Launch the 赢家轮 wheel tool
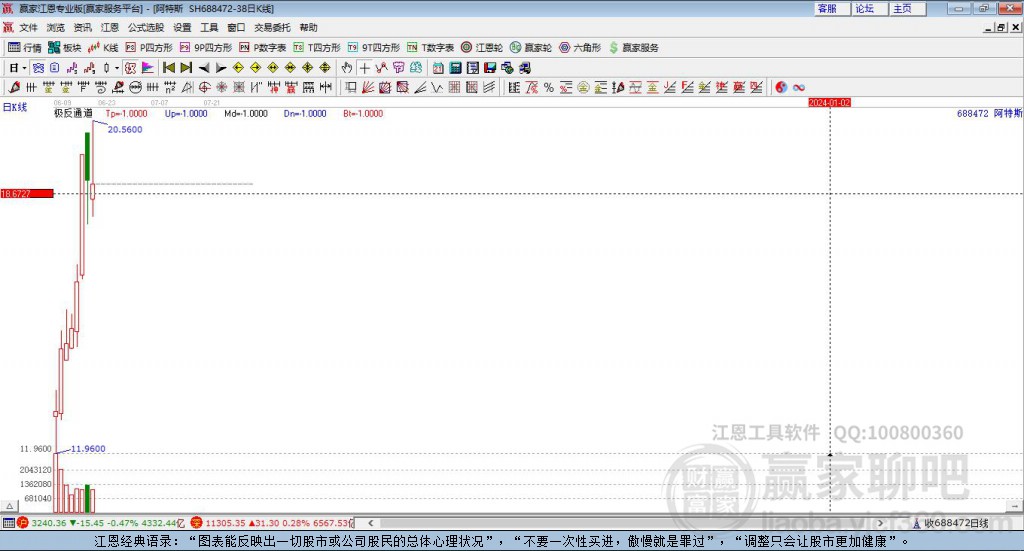The image size is (1024, 551). tap(530, 48)
